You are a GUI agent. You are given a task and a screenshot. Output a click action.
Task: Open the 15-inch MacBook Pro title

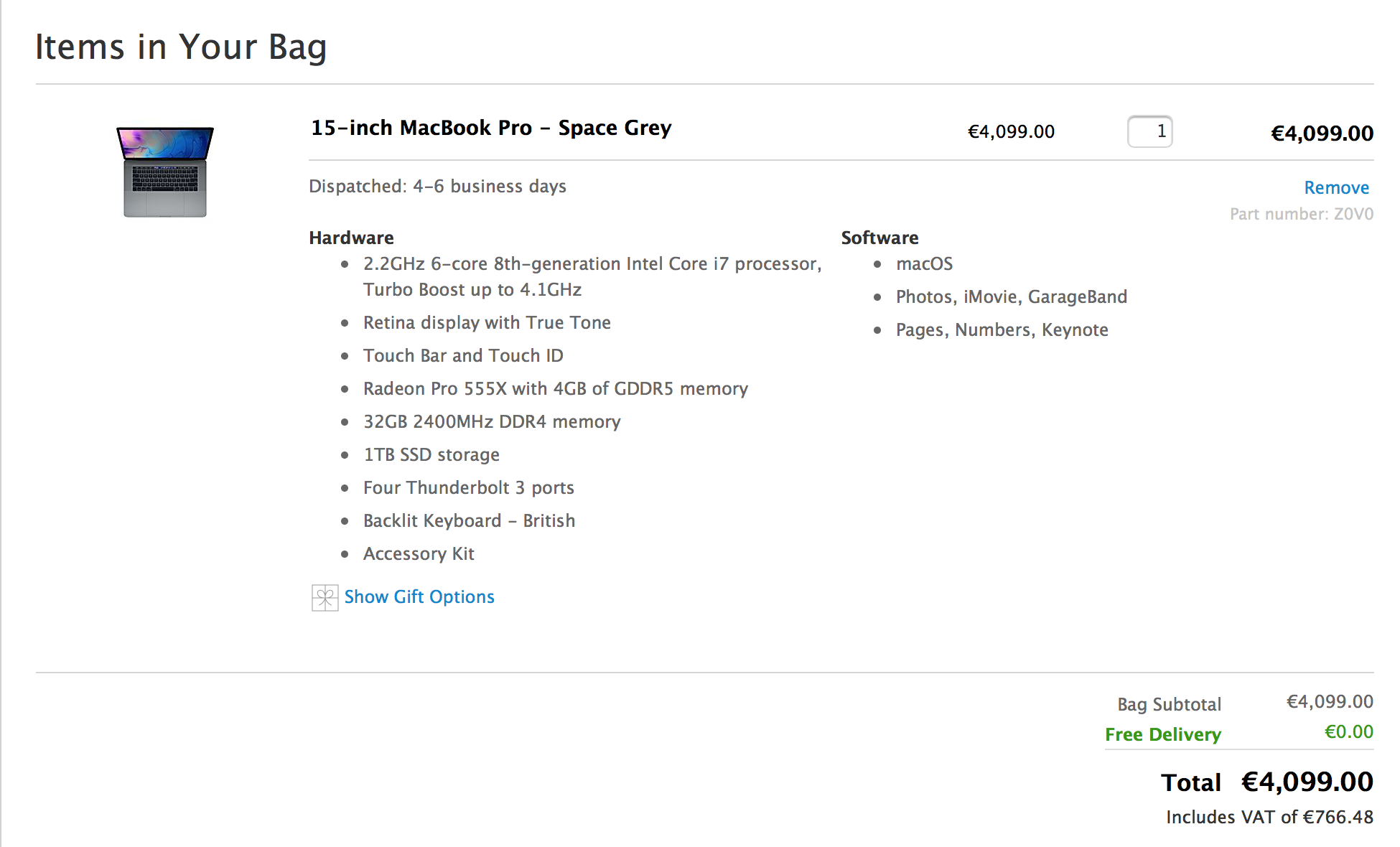(x=491, y=128)
